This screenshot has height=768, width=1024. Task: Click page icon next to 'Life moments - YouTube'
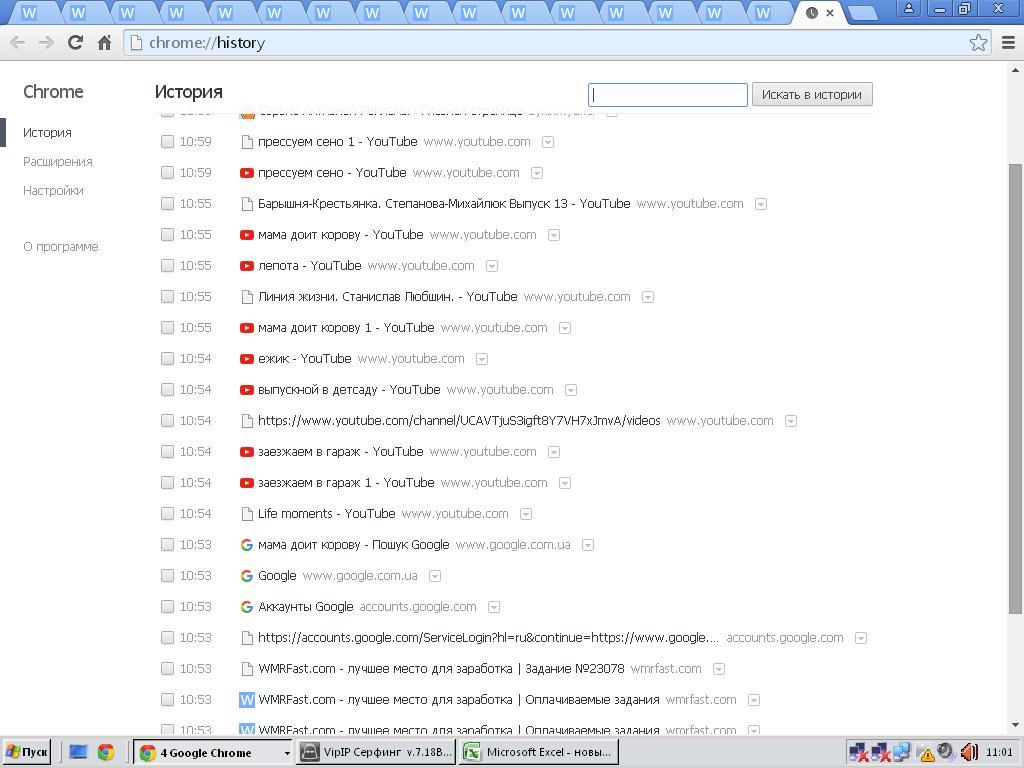click(247, 514)
